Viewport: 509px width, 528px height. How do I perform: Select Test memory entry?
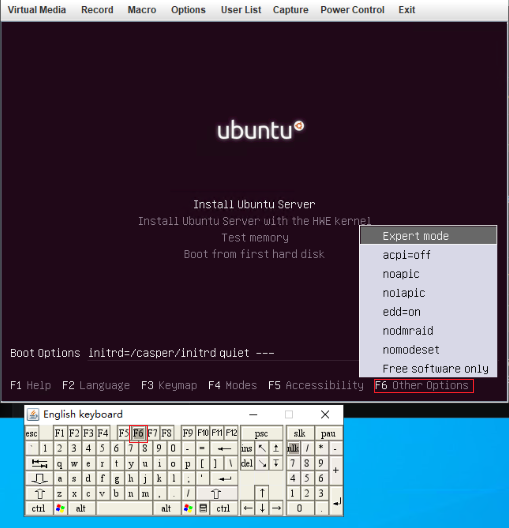click(x=255, y=238)
